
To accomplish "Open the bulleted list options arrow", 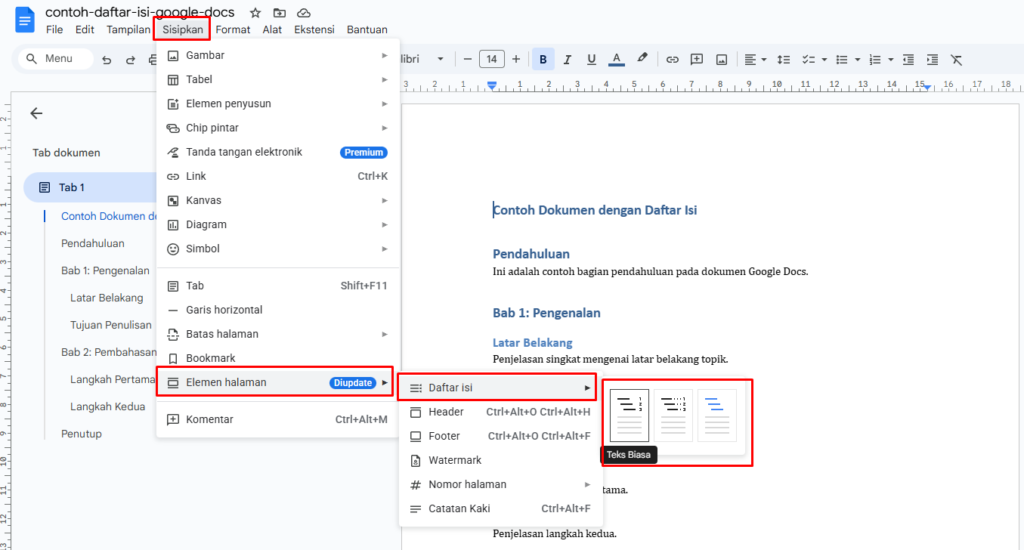I will click(857, 59).
